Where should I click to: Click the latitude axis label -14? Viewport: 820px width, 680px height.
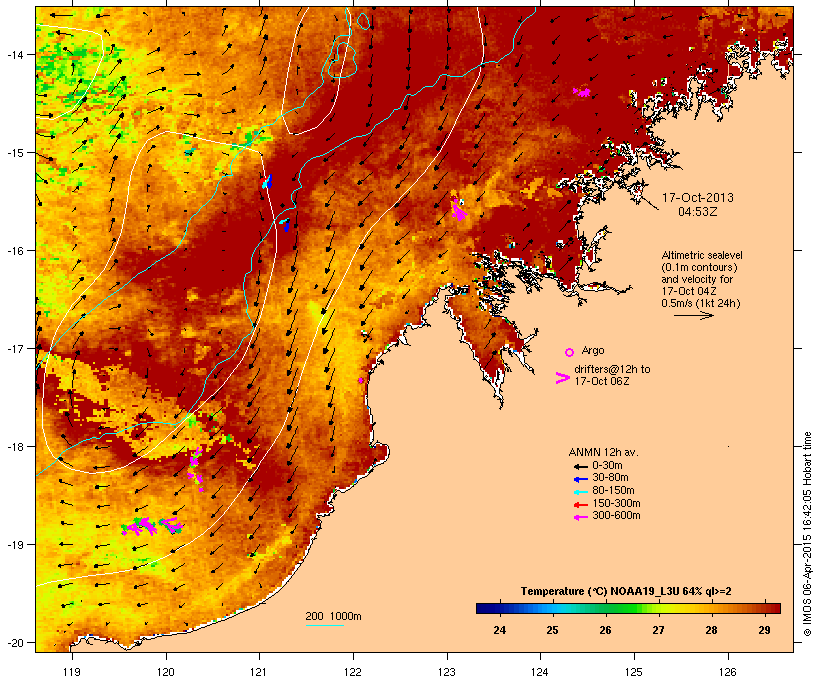point(15,55)
